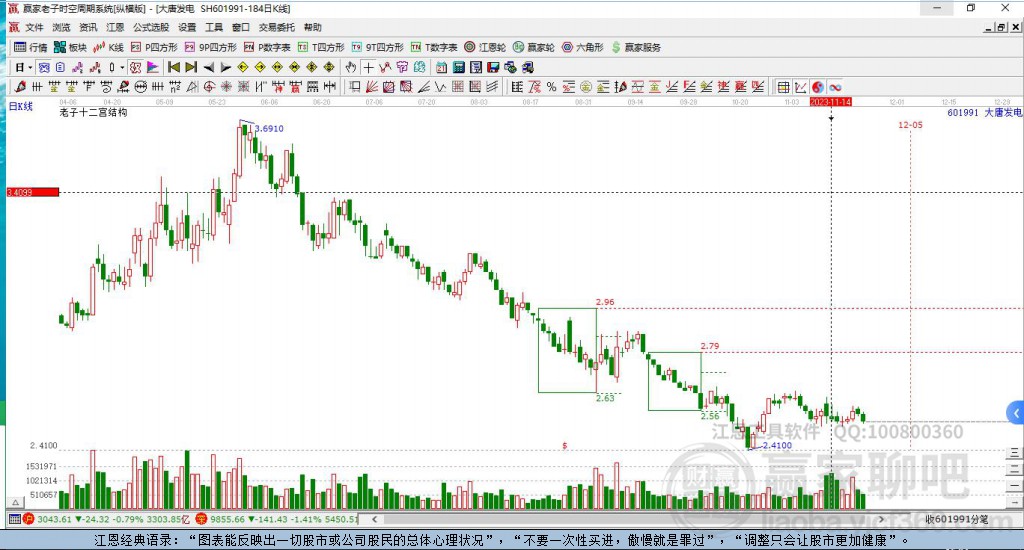The width and height of the screenshot is (1024, 550).
Task: Open 江恩轮 tool
Action: tap(485, 47)
